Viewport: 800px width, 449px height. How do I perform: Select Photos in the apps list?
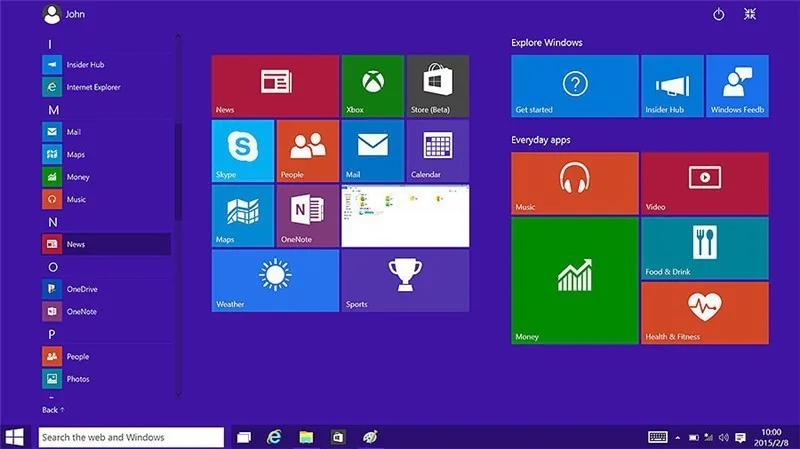pyautogui.click(x=106, y=379)
